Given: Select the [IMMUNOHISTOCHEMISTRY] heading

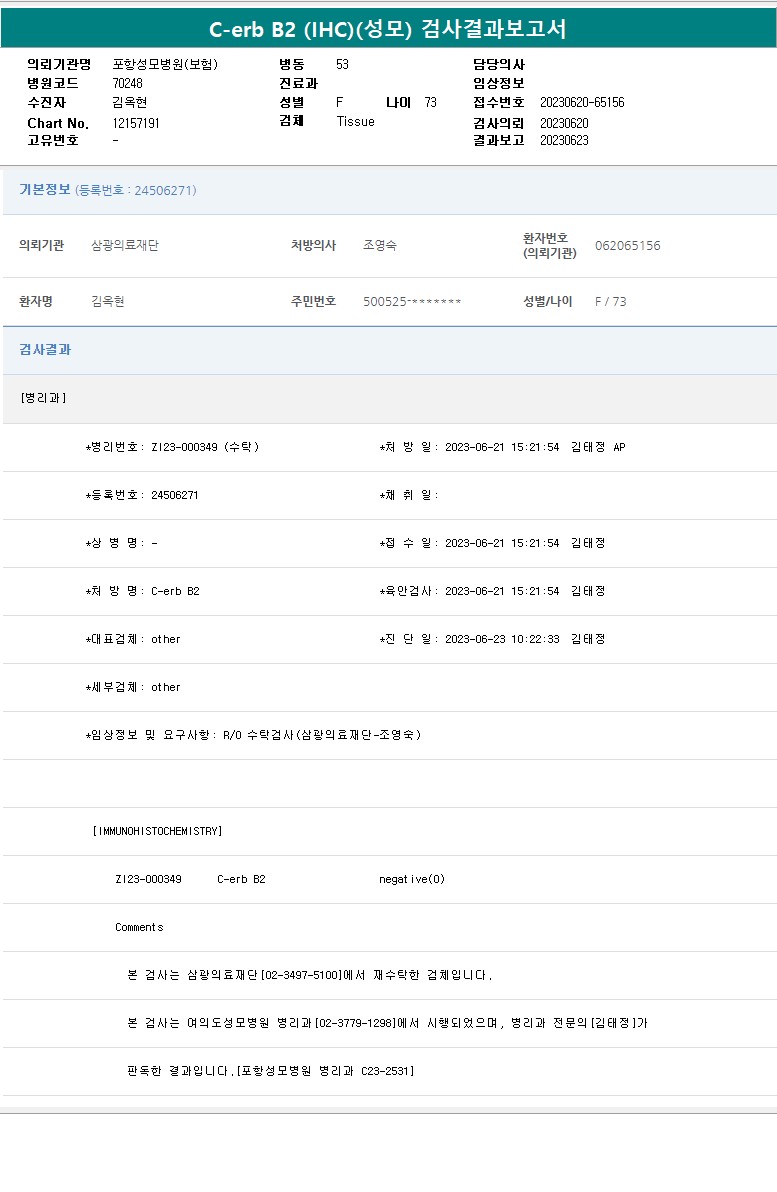Looking at the screenshot, I should tap(157, 831).
